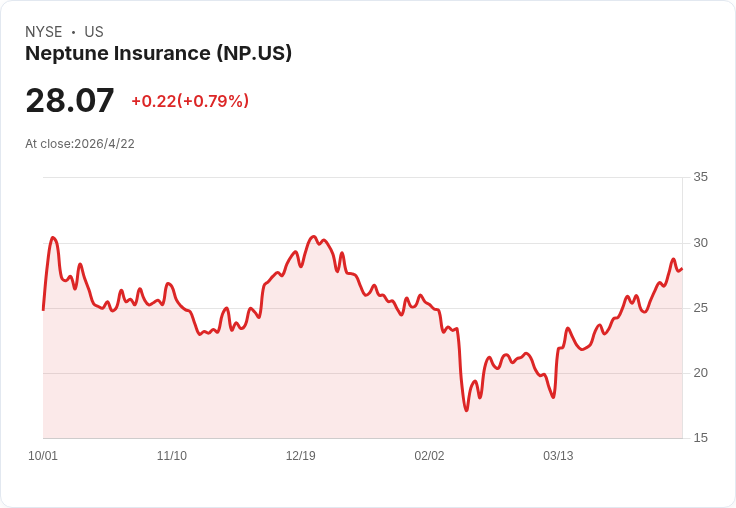Click the final endpoint of the price line
This screenshot has height=508, width=736.
tap(682, 269)
